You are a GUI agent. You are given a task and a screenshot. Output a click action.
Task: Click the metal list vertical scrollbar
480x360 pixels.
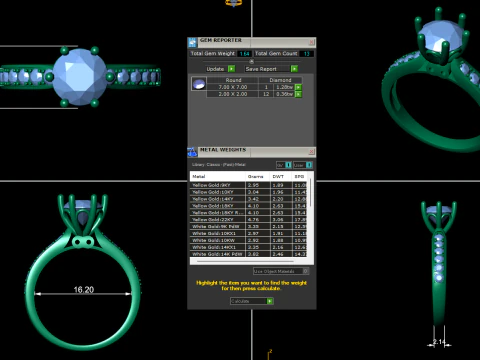pyautogui.click(x=311, y=192)
